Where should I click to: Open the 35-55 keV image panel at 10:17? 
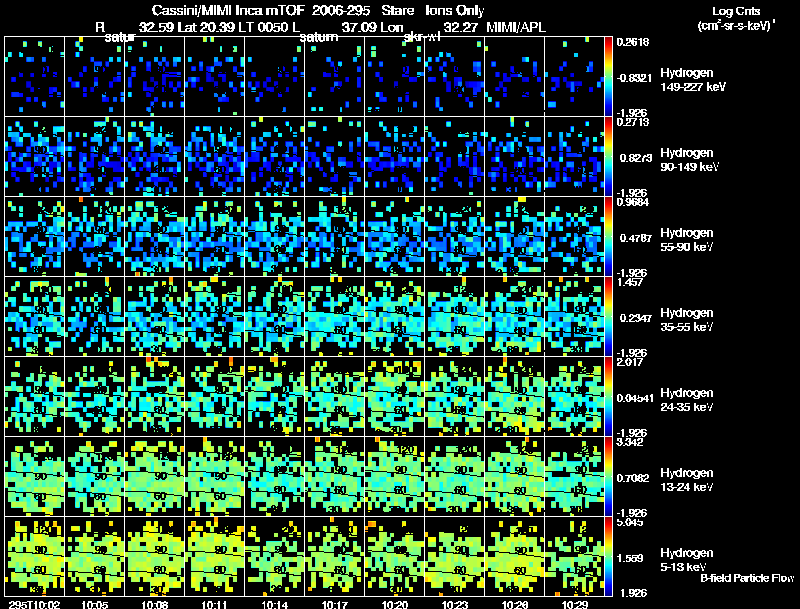coord(335,317)
